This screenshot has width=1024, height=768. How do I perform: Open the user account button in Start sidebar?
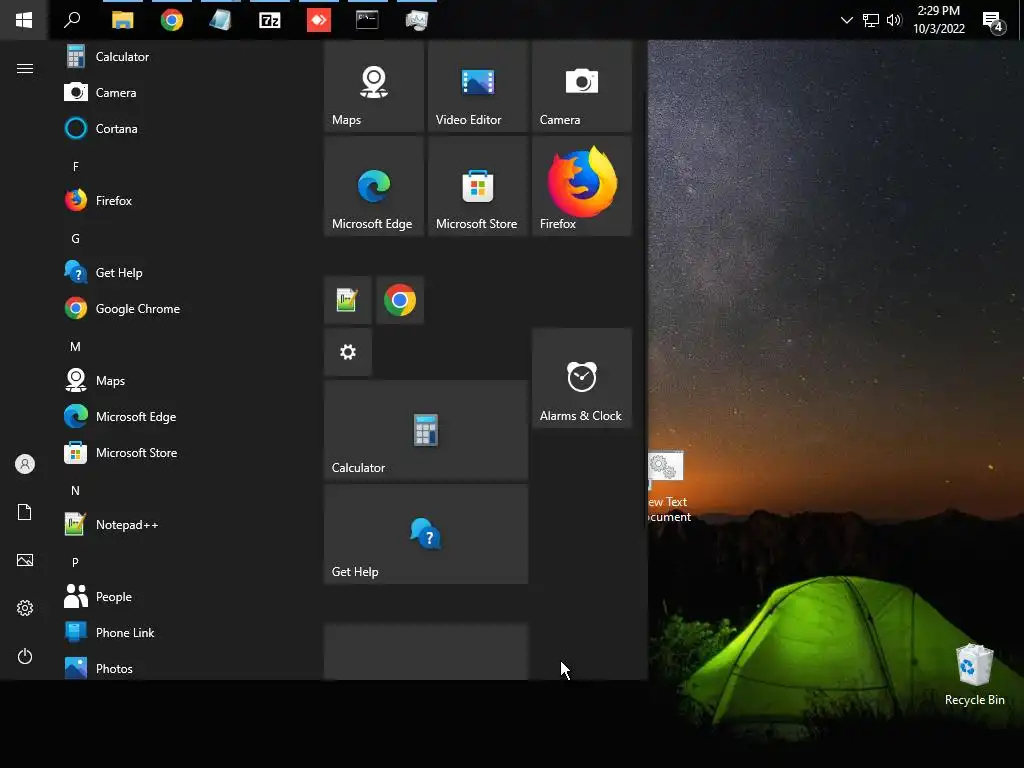click(x=25, y=464)
